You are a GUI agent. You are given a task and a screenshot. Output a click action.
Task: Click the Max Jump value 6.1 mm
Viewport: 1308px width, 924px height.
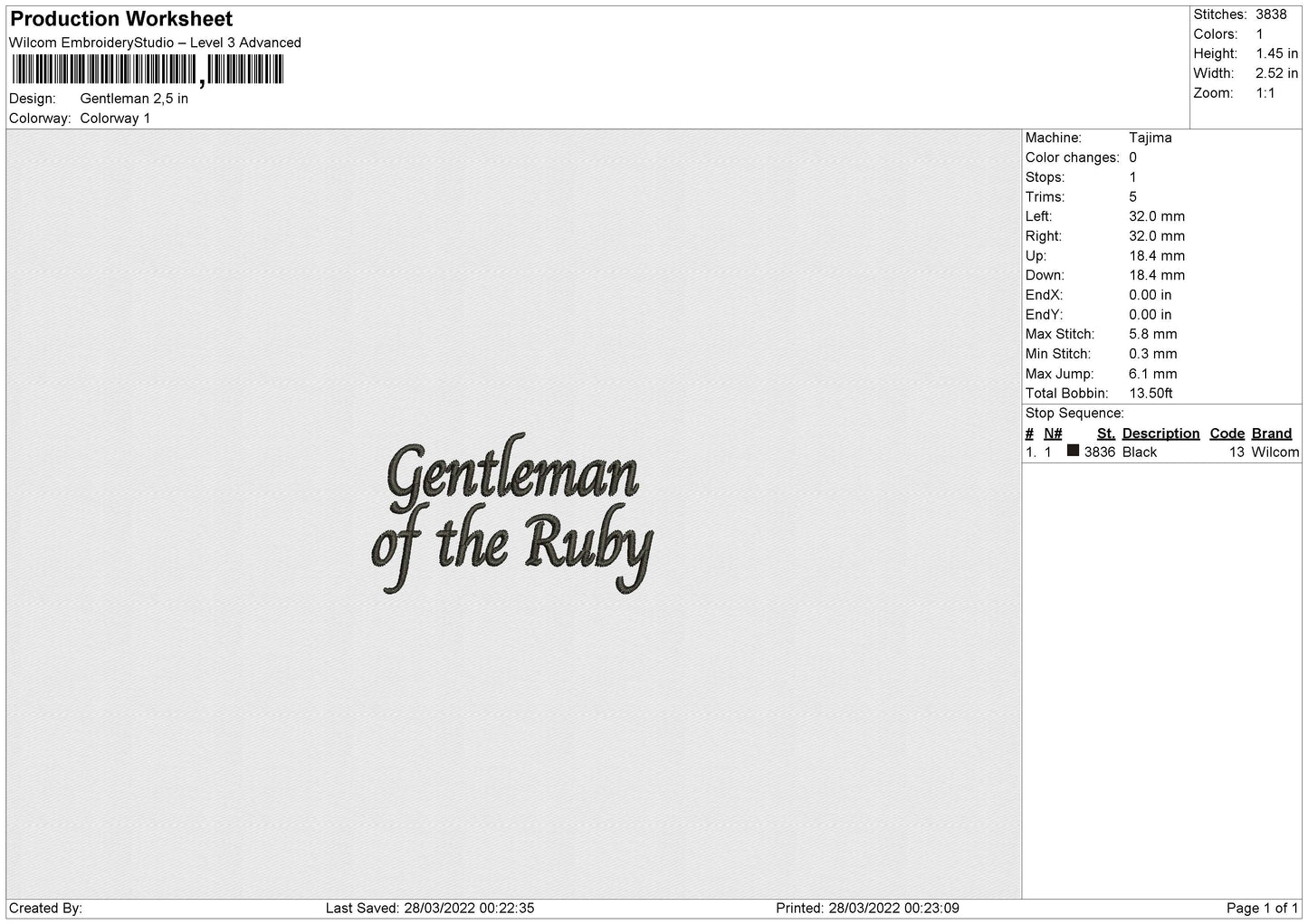(1153, 374)
